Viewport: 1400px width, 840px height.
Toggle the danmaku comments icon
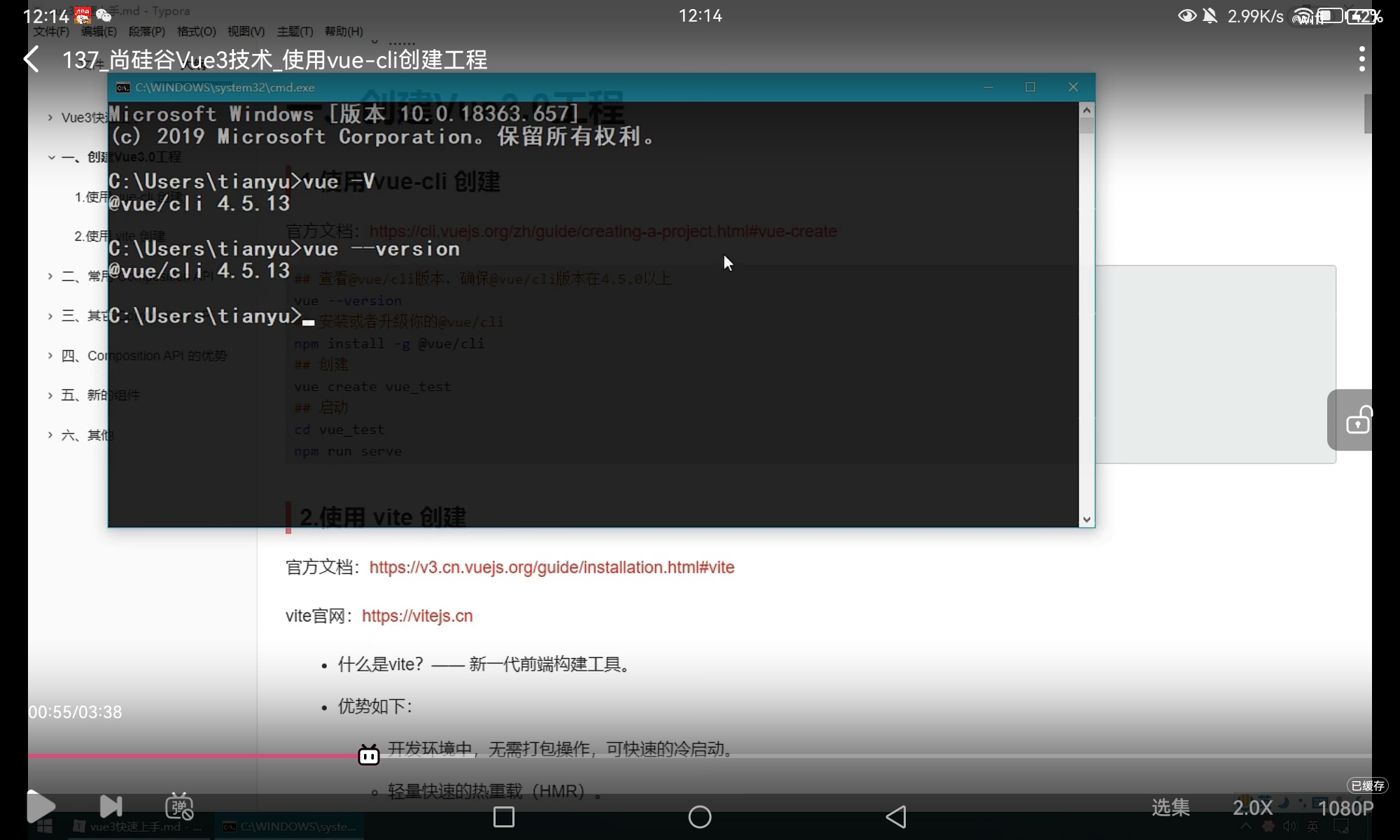[x=179, y=806]
